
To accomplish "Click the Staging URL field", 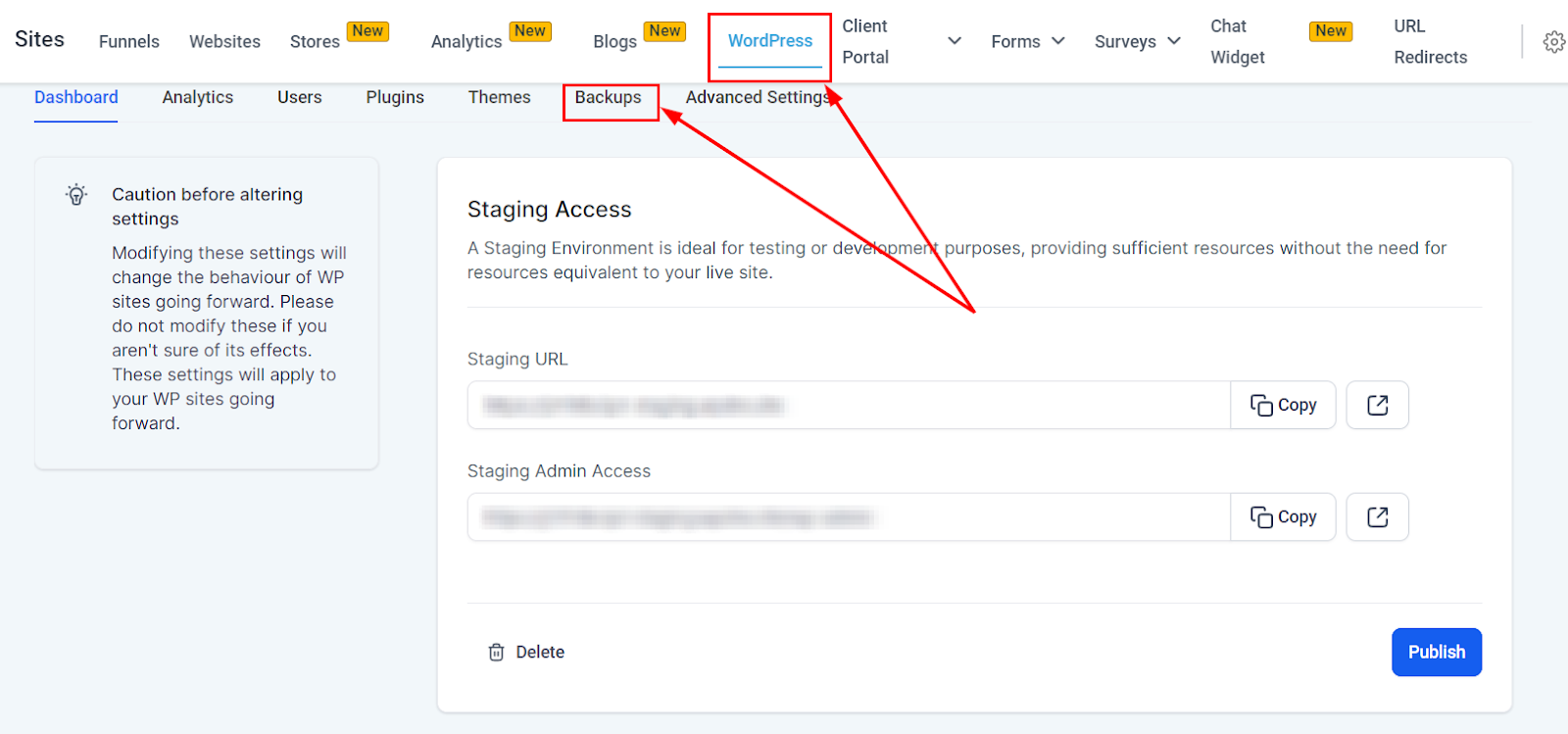I will pyautogui.click(x=849, y=405).
